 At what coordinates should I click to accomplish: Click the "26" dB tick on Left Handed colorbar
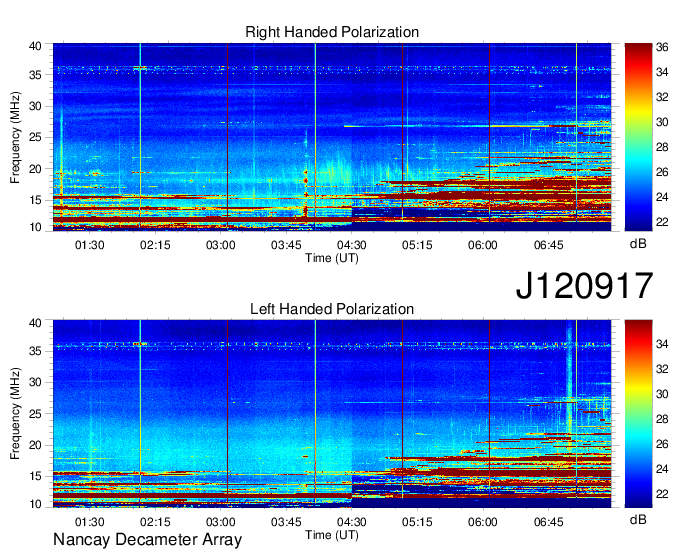pyautogui.click(x=662, y=444)
